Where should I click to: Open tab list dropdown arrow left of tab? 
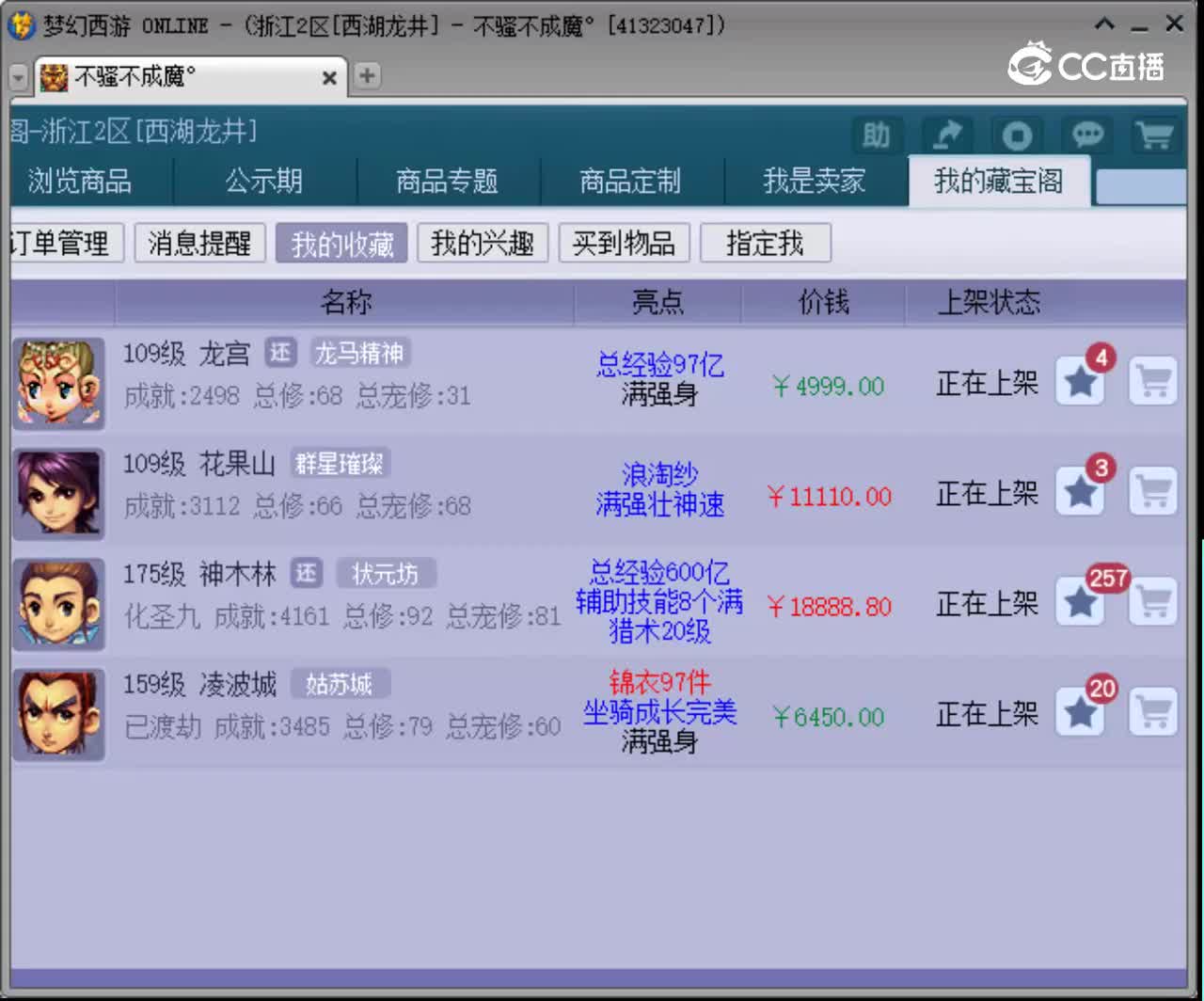click(19, 77)
